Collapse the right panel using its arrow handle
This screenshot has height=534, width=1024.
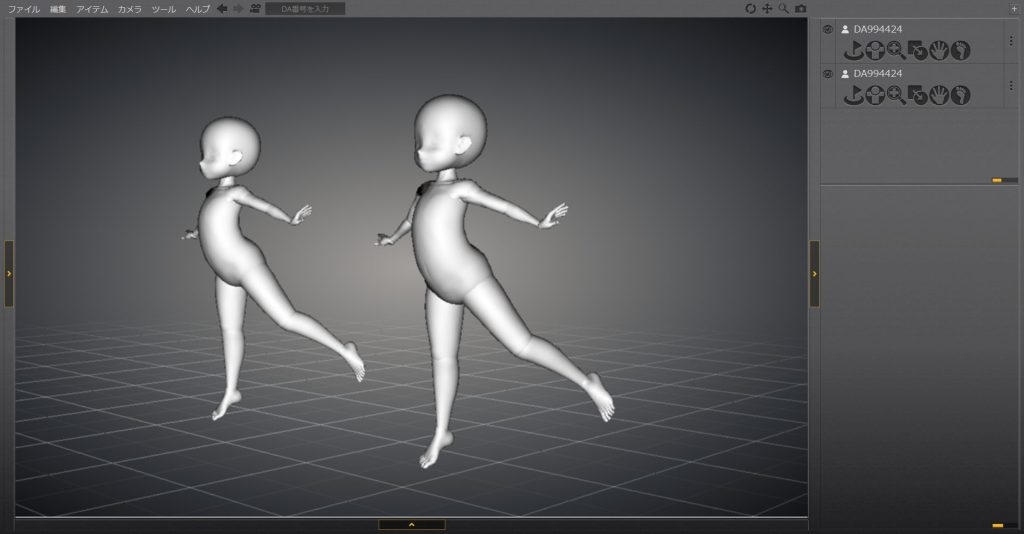tap(814, 273)
